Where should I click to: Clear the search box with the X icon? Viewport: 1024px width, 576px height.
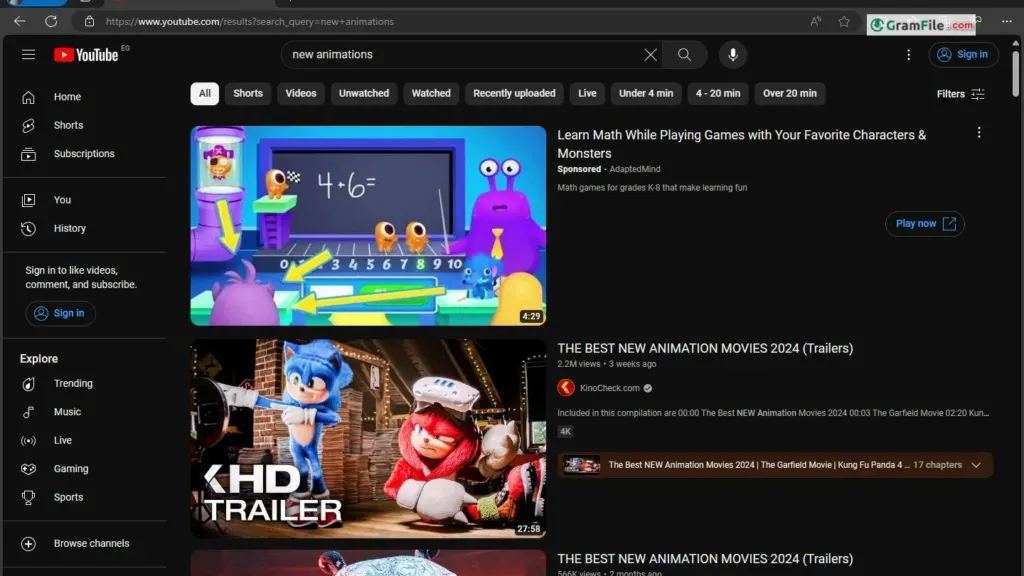pos(650,54)
